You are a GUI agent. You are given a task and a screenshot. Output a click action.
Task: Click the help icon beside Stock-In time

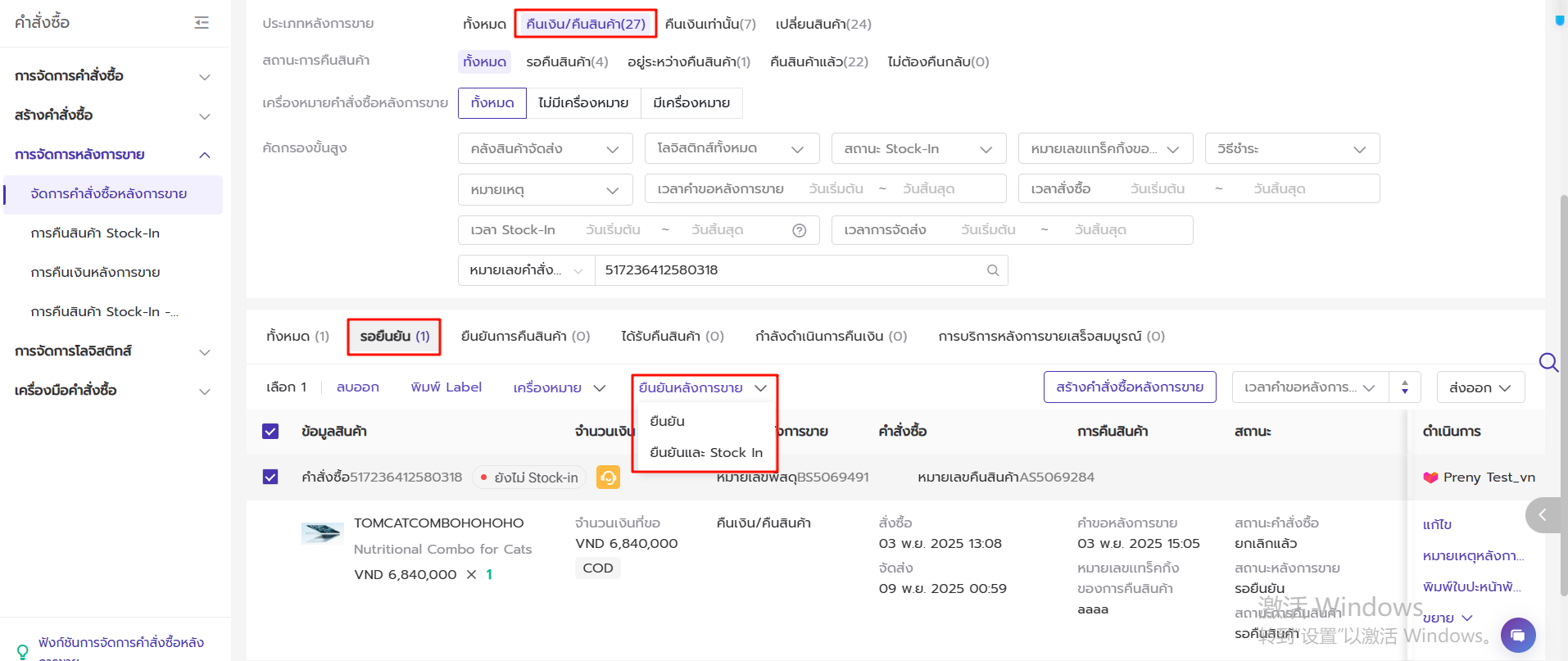(x=800, y=231)
